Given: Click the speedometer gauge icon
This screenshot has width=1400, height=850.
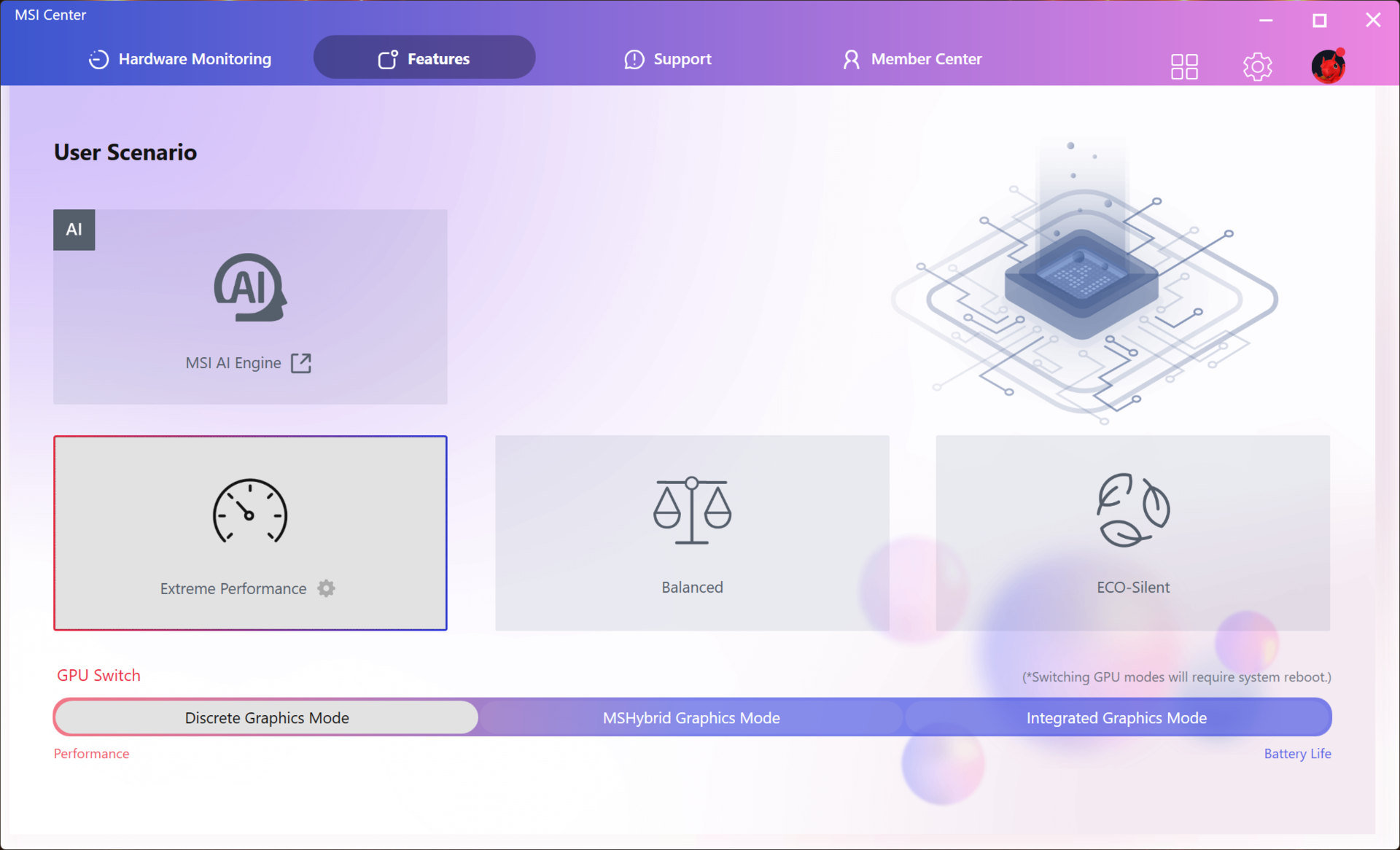Looking at the screenshot, I should pyautogui.click(x=249, y=512).
